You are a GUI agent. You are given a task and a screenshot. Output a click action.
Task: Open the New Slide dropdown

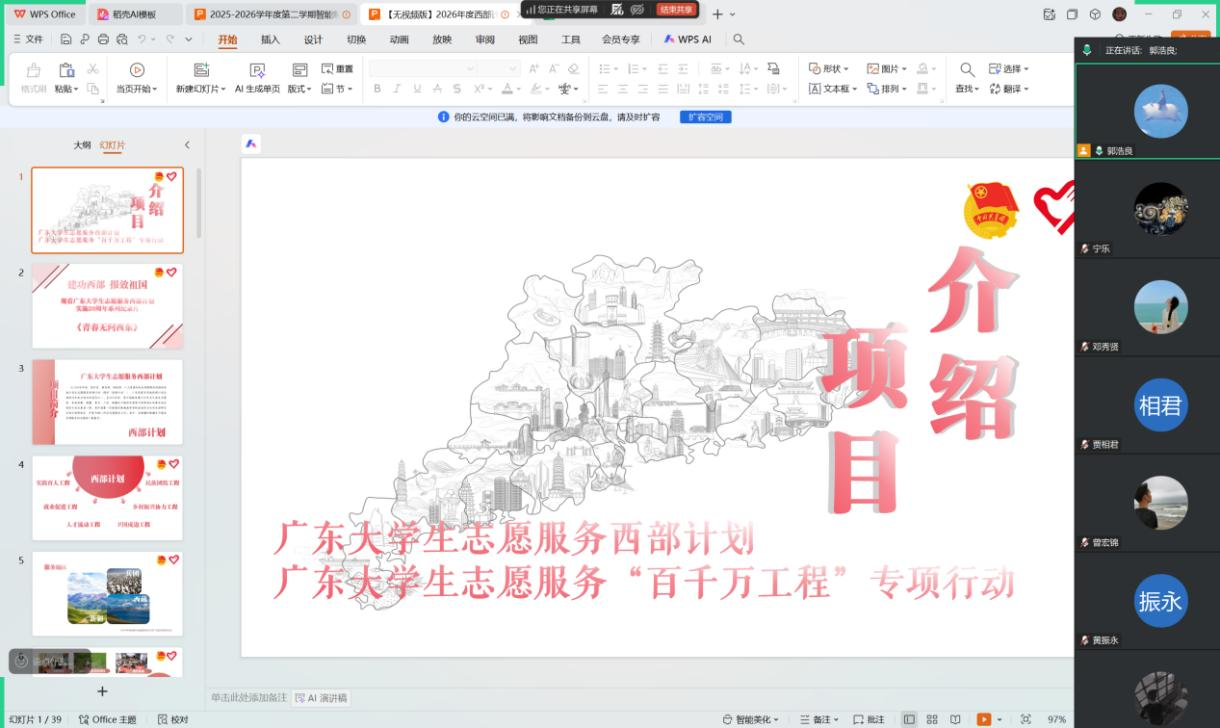click(x=201, y=89)
